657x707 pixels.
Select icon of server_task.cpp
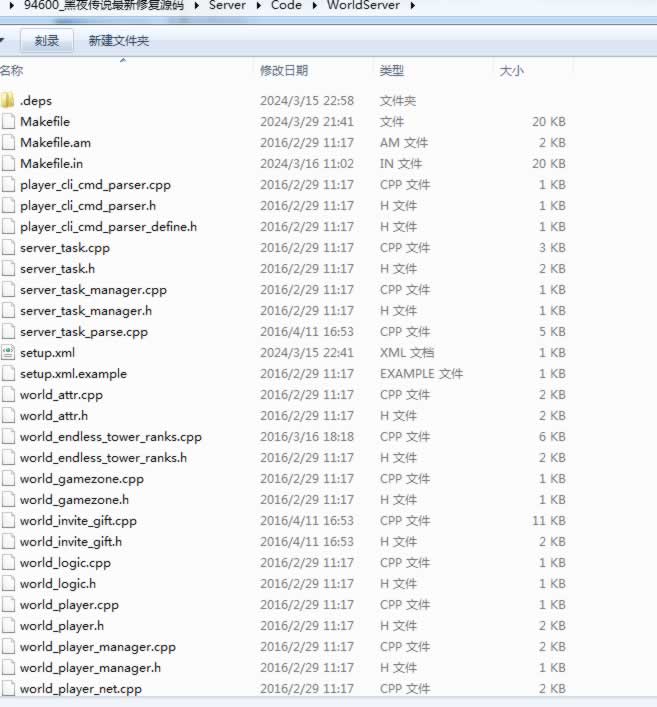pos(8,248)
